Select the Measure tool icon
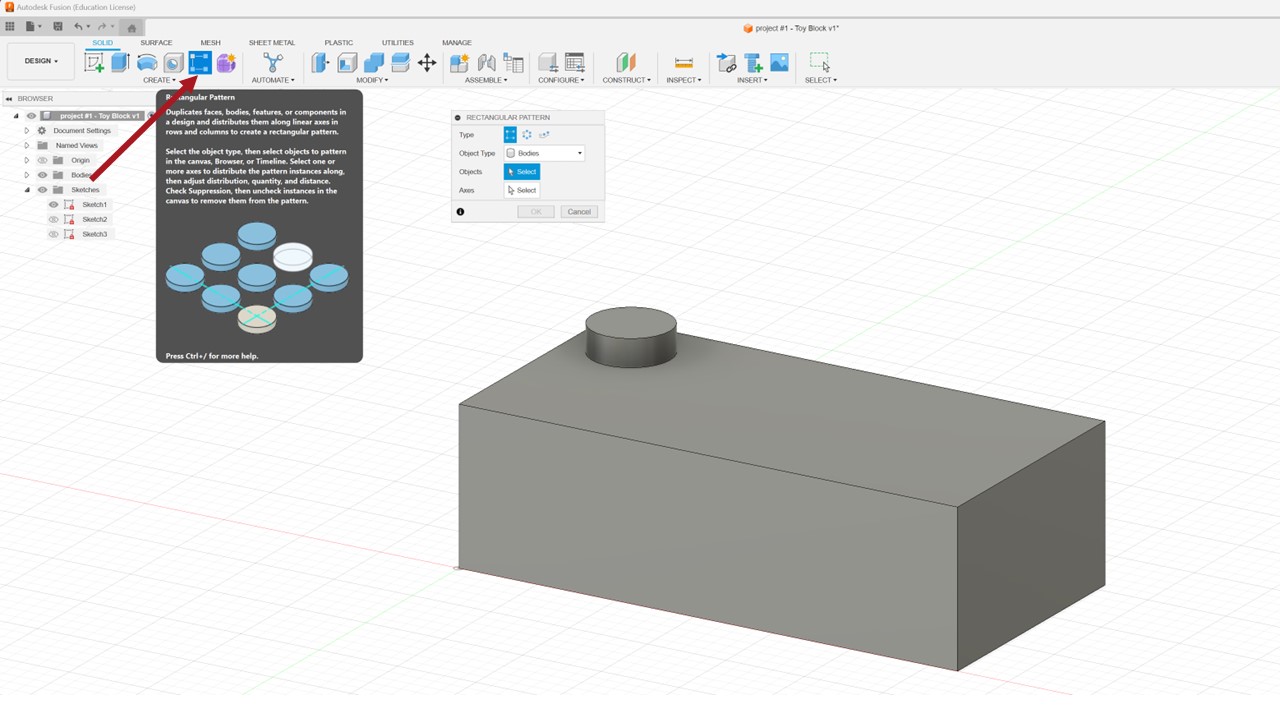 pyautogui.click(x=684, y=63)
